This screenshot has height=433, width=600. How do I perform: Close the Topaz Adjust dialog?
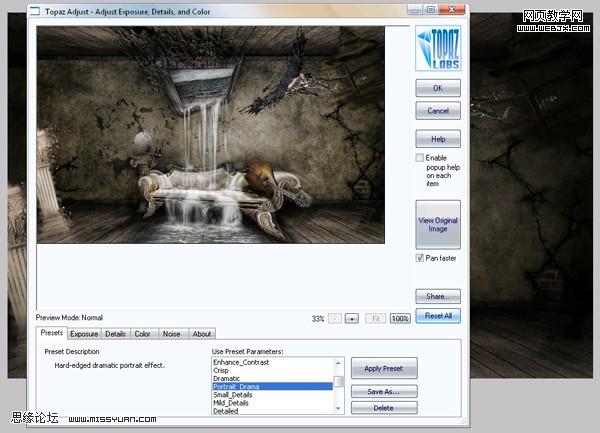(x=452, y=10)
